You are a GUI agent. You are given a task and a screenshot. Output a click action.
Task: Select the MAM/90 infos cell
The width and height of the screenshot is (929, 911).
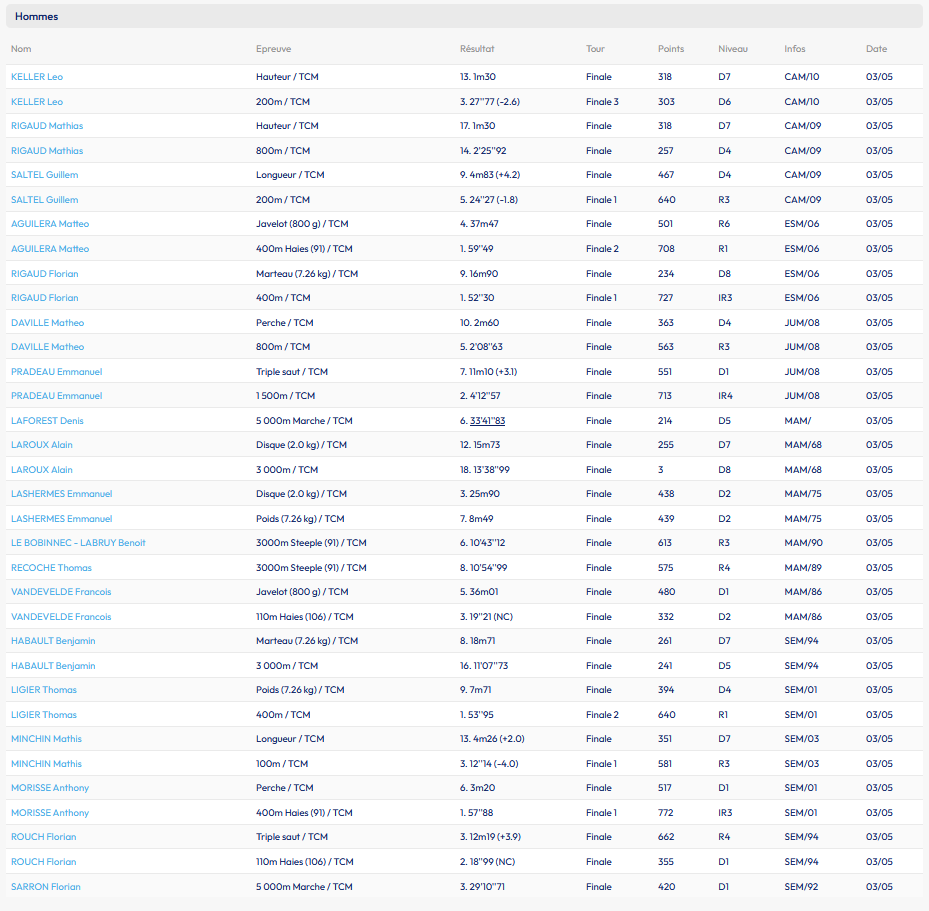803,544
